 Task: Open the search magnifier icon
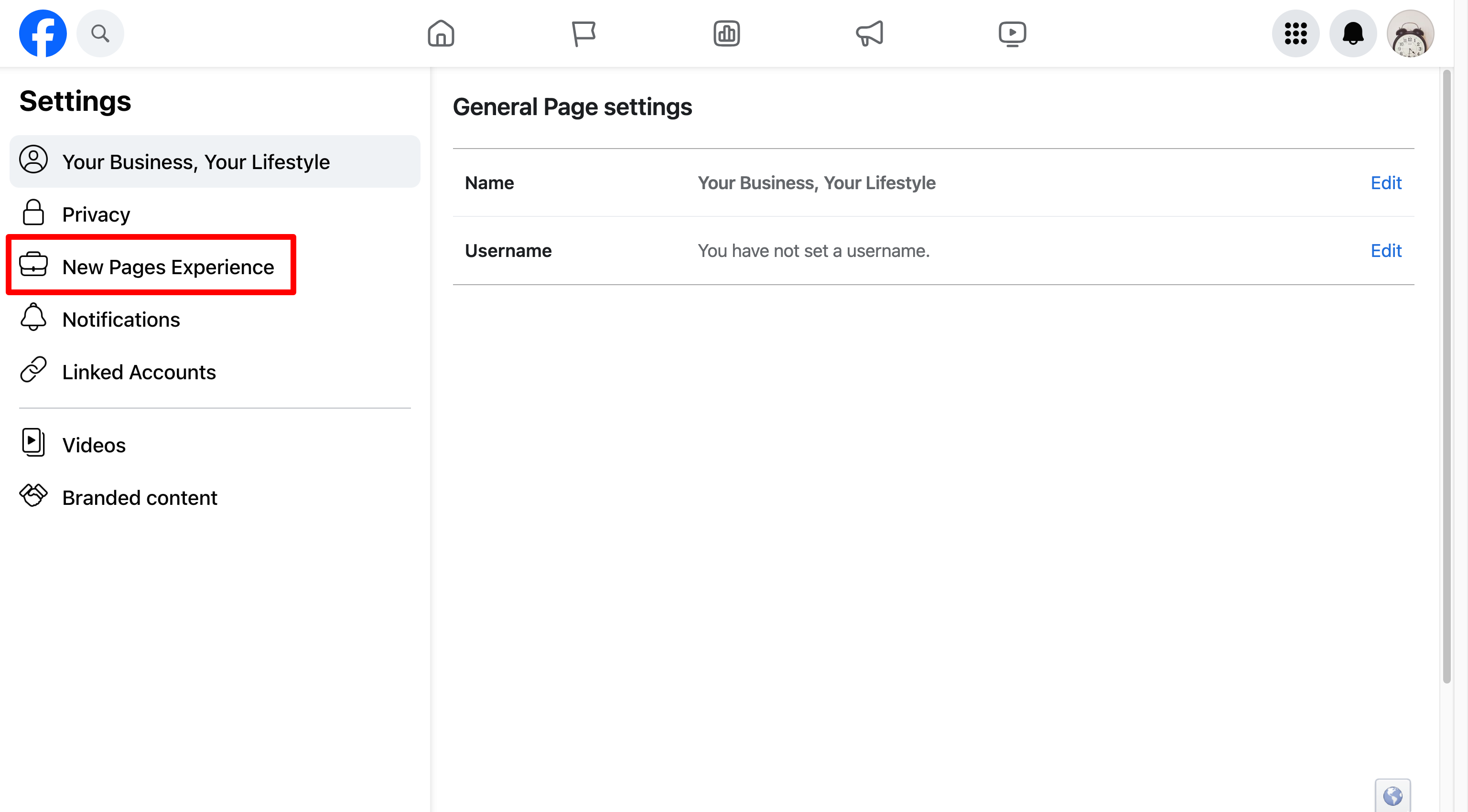coord(100,33)
